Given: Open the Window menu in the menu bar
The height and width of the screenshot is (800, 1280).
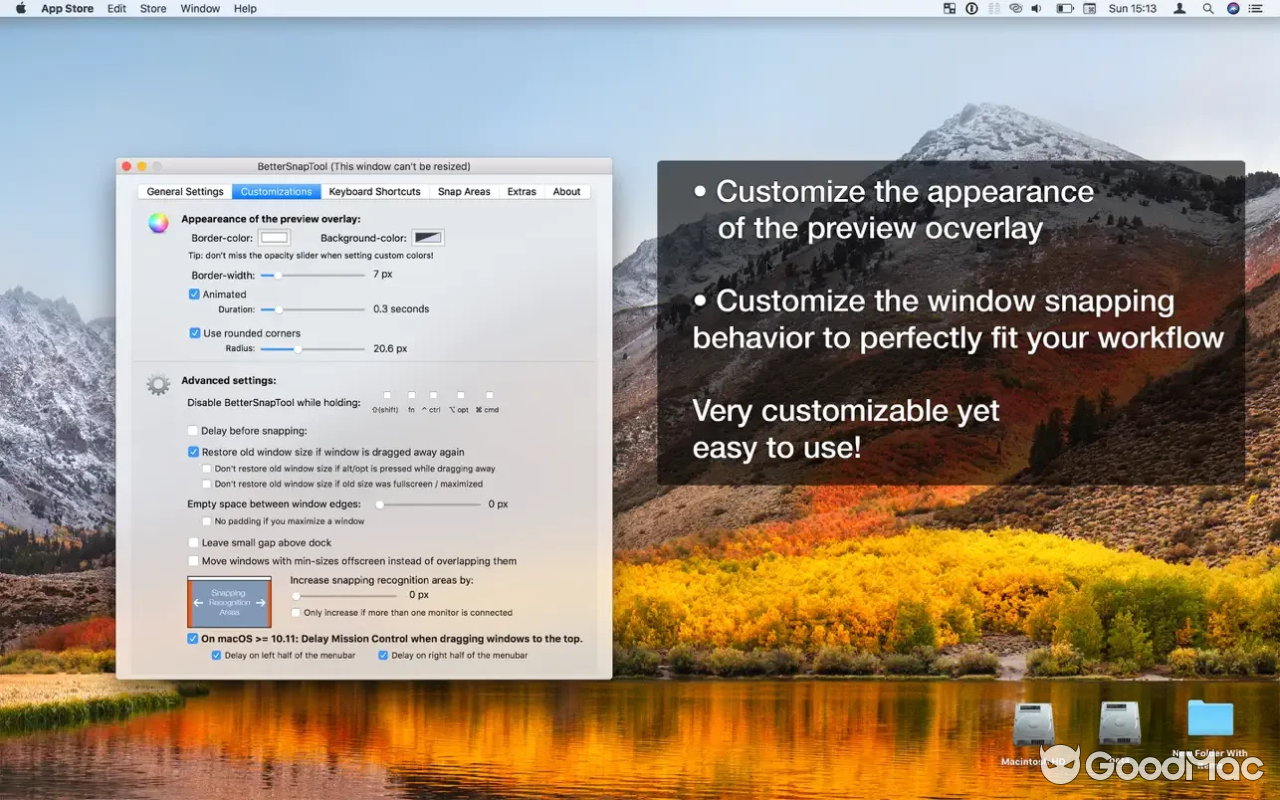Looking at the screenshot, I should [200, 8].
